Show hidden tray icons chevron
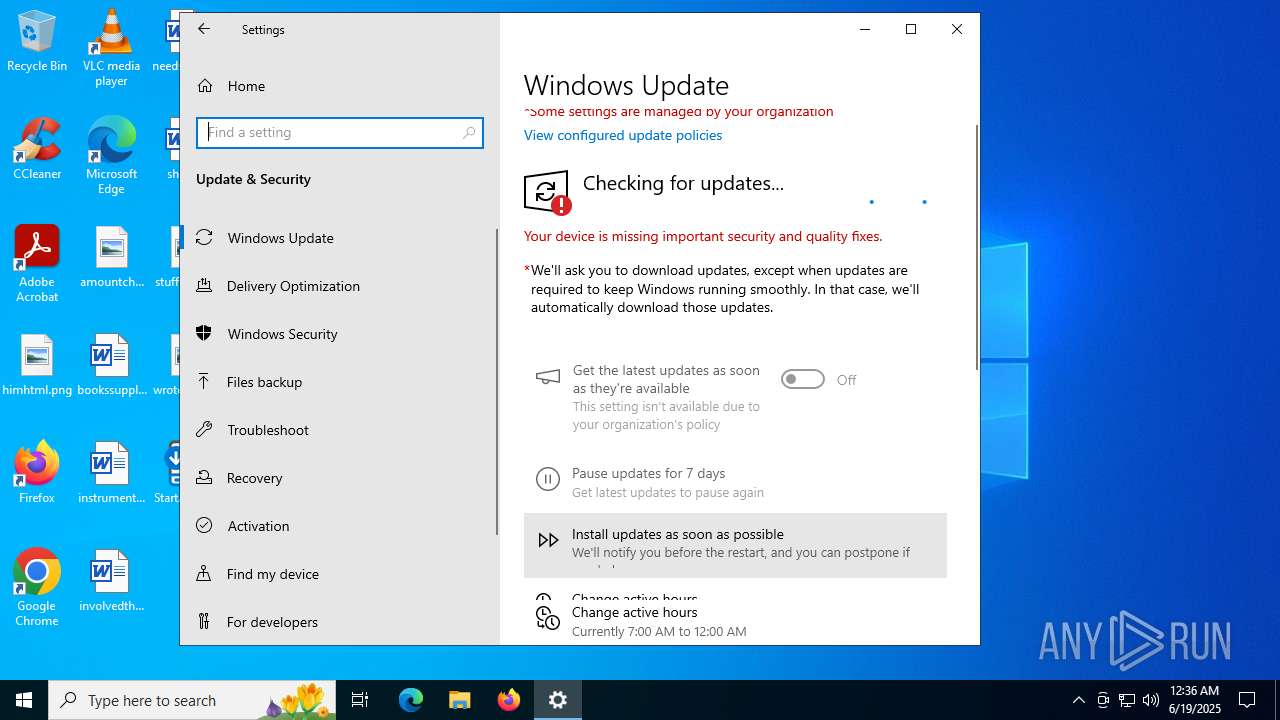This screenshot has width=1280, height=720. coord(1078,700)
